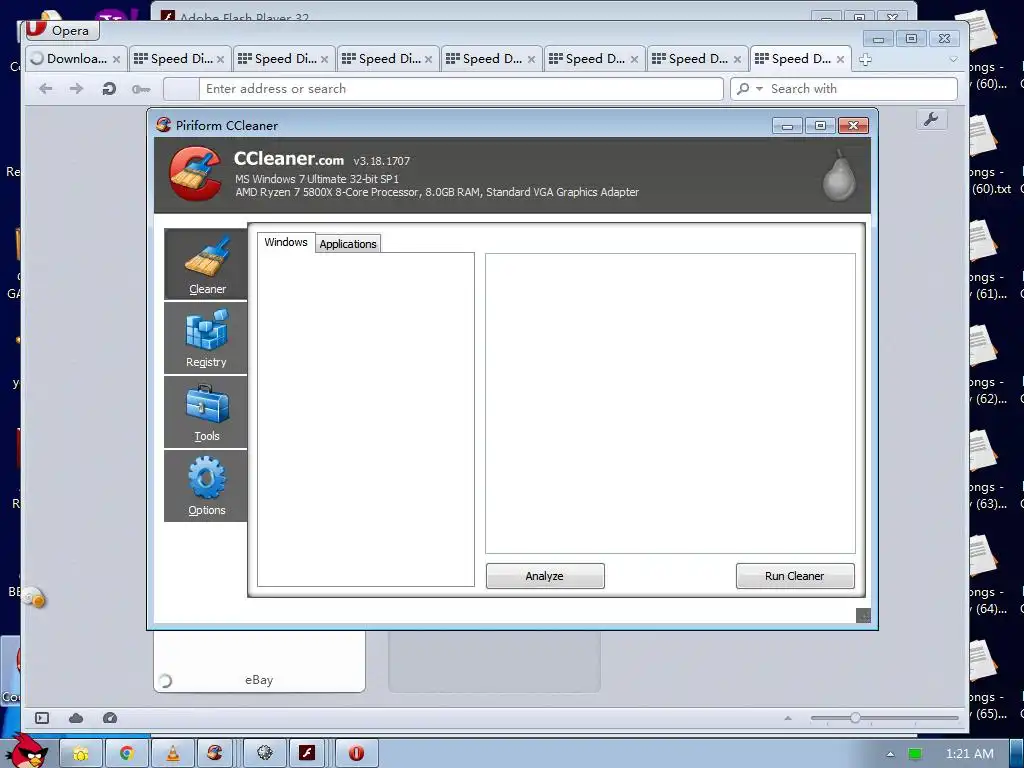This screenshot has width=1024, height=768.
Task: Show hidden system tray icons
Action: 890,754
